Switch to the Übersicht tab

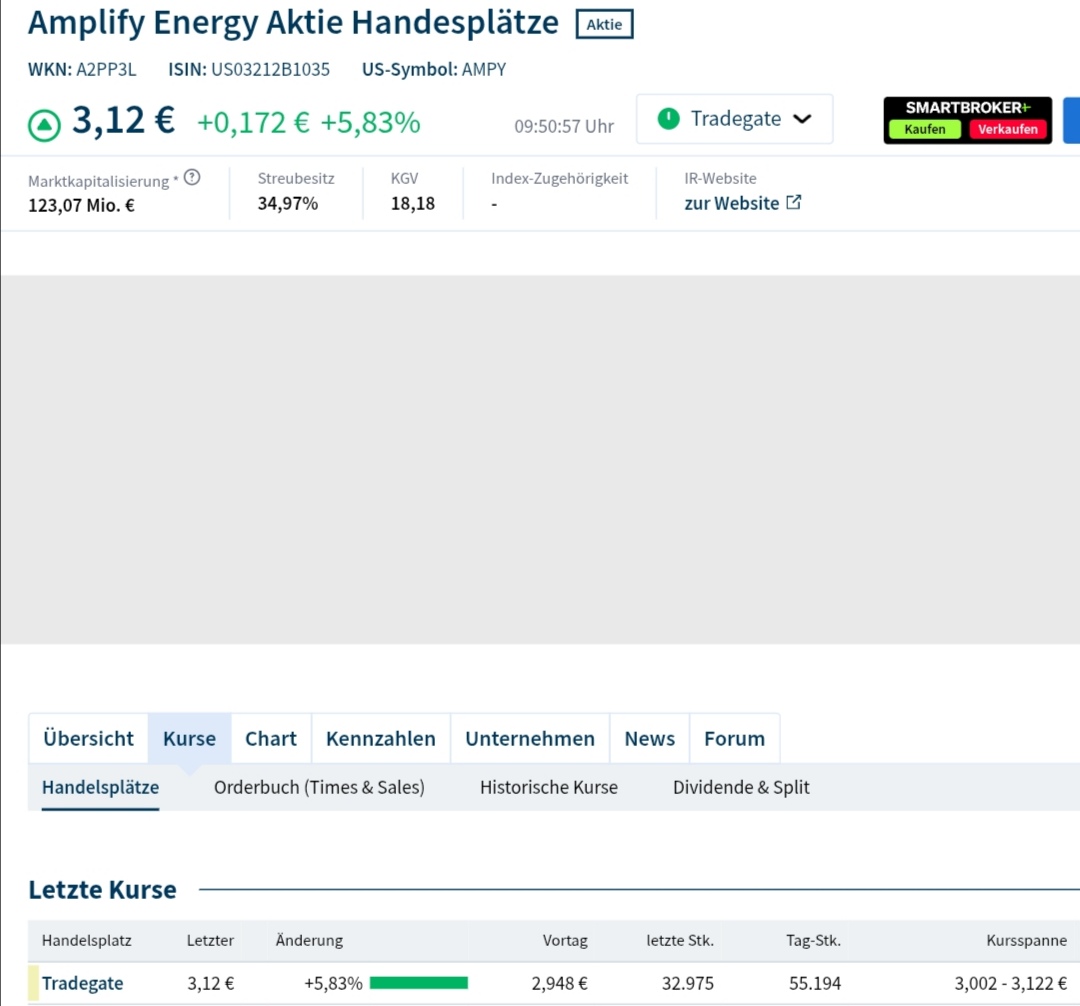coord(88,739)
